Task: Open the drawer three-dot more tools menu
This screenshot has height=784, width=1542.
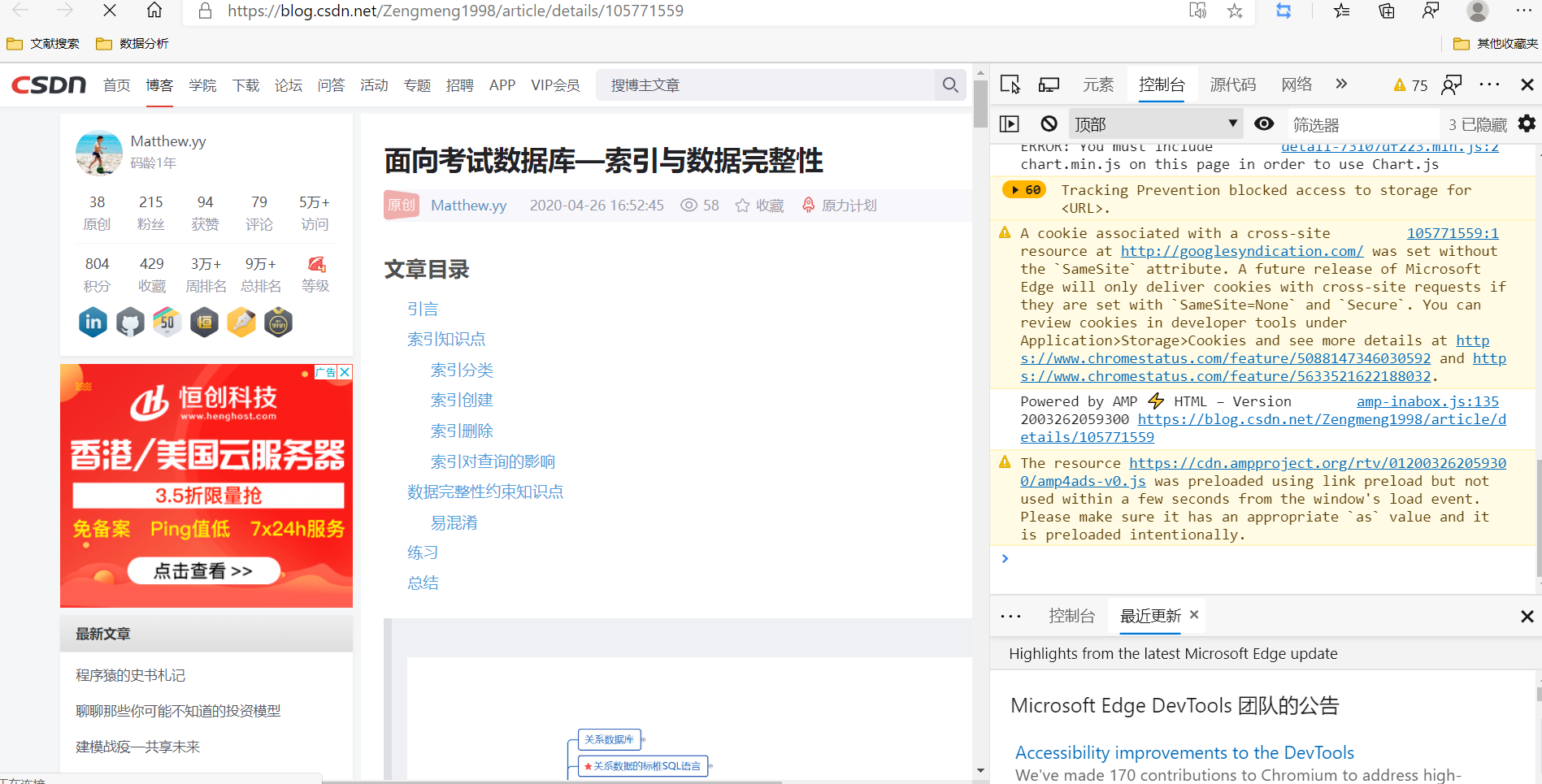Action: 1010,617
